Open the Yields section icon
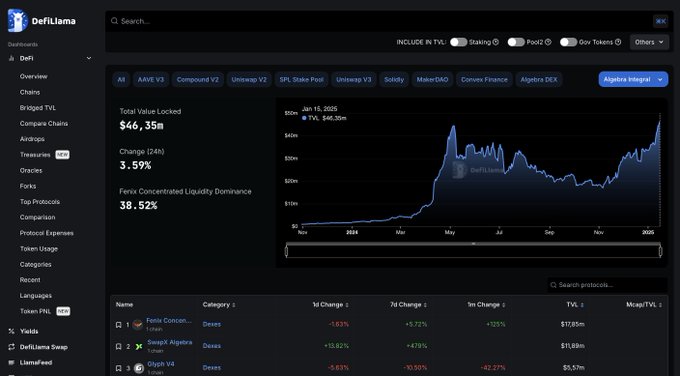 pos(11,331)
